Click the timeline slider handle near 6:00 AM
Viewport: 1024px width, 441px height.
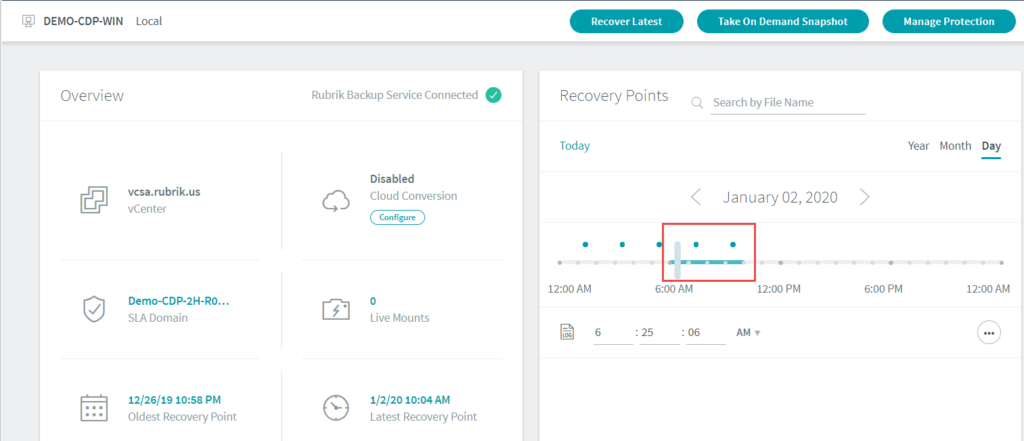(x=677, y=260)
